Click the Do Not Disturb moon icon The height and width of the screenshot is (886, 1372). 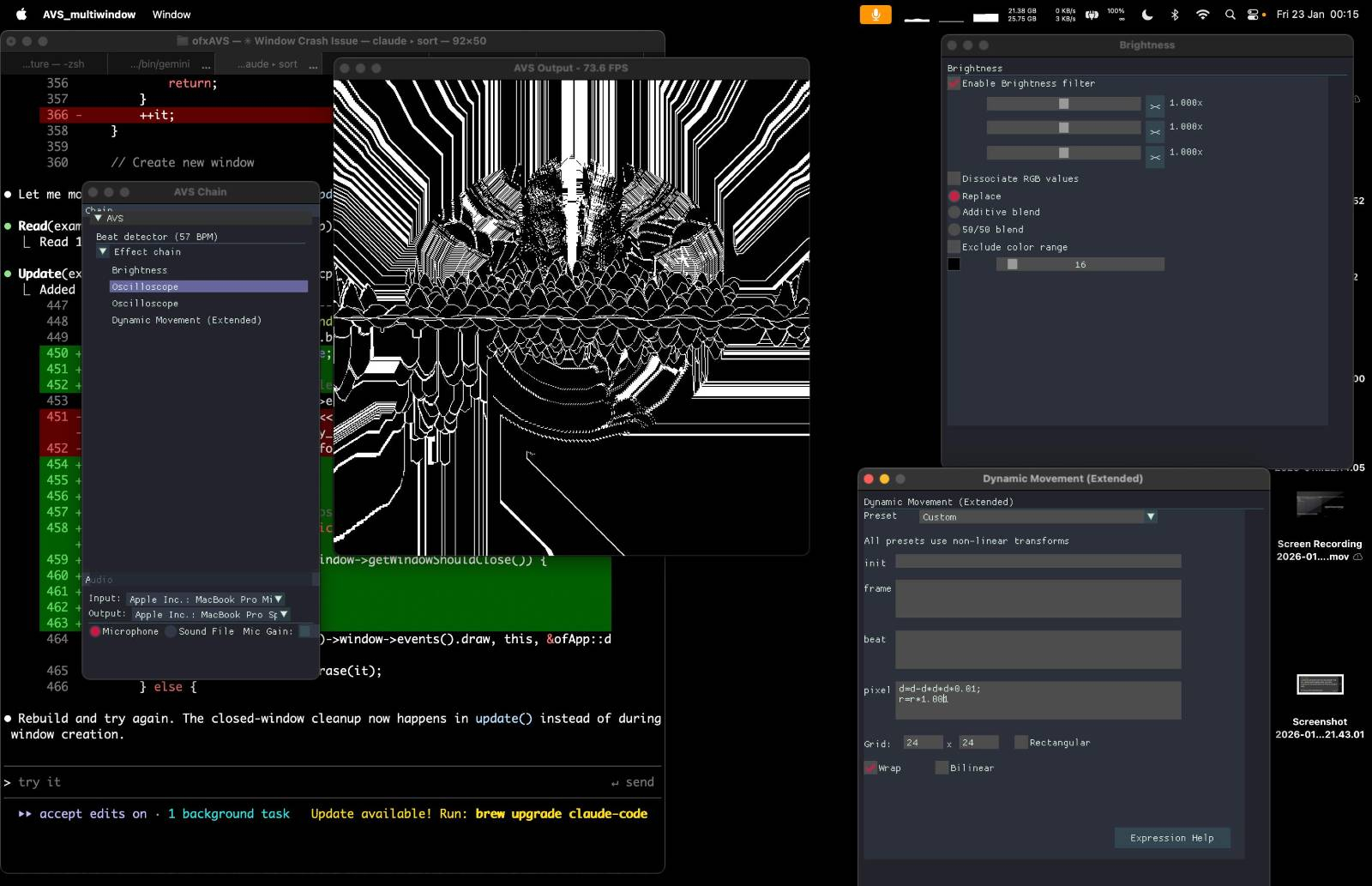coord(1147,15)
